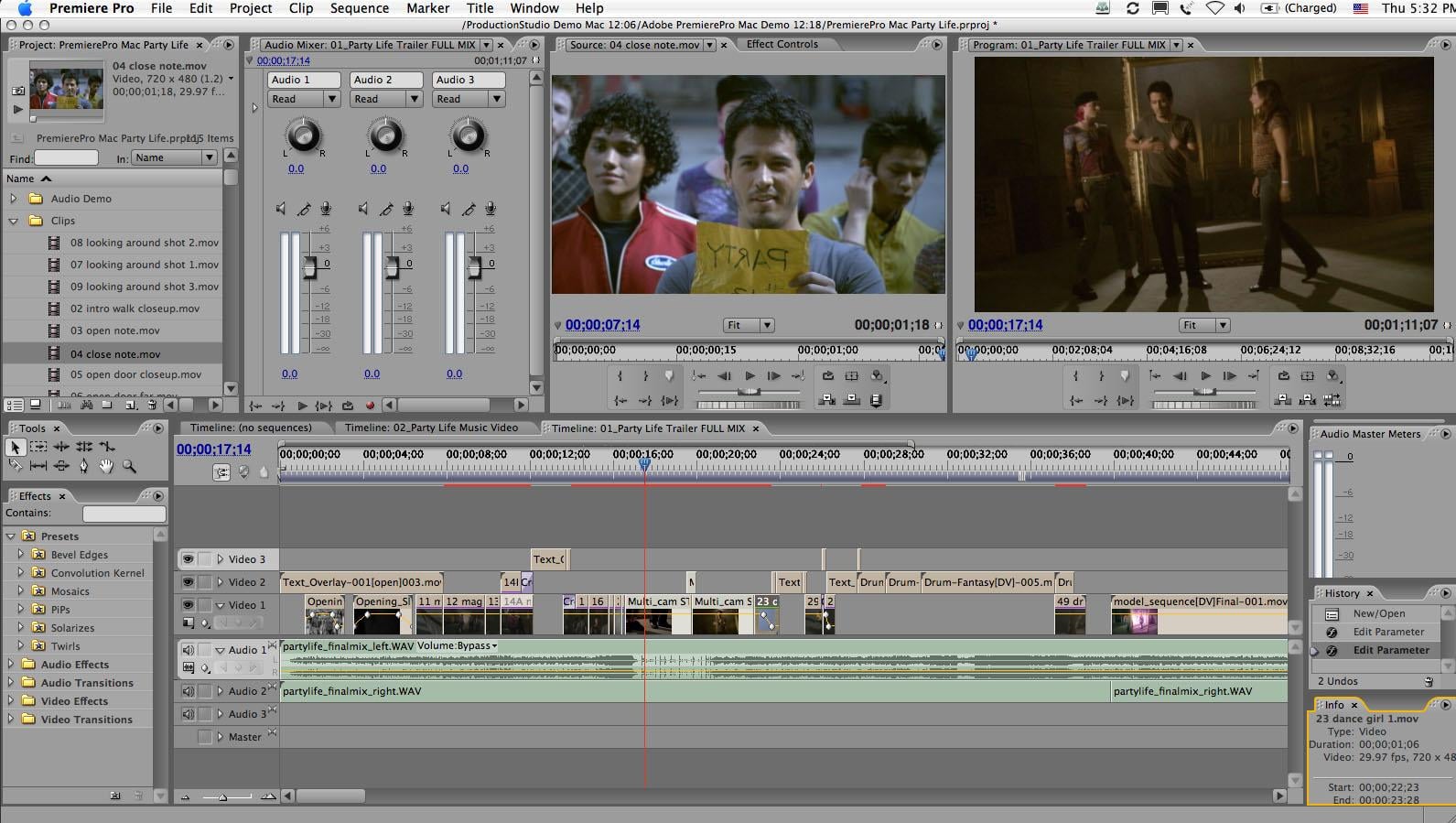This screenshot has width=1456, height=823.
Task: Click the Audio 2 pan knob
Action: click(x=385, y=136)
